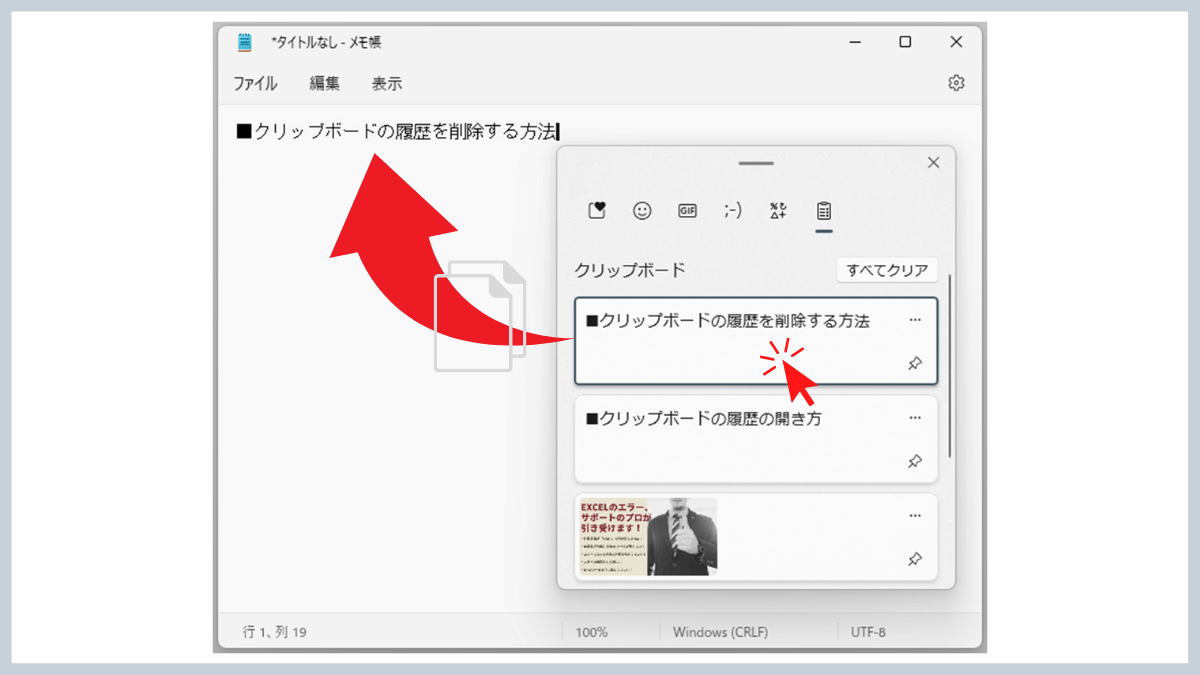Click the すべてクリア button
The width and height of the screenshot is (1200, 675).
(x=887, y=270)
